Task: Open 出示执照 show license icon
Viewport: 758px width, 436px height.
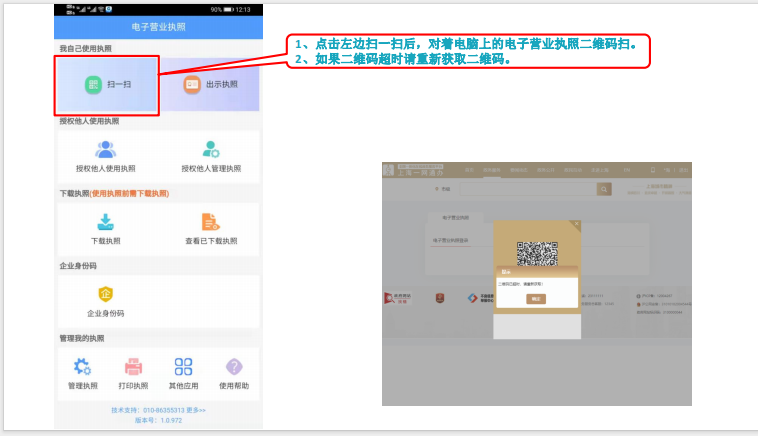Action: pyautogui.click(x=192, y=85)
